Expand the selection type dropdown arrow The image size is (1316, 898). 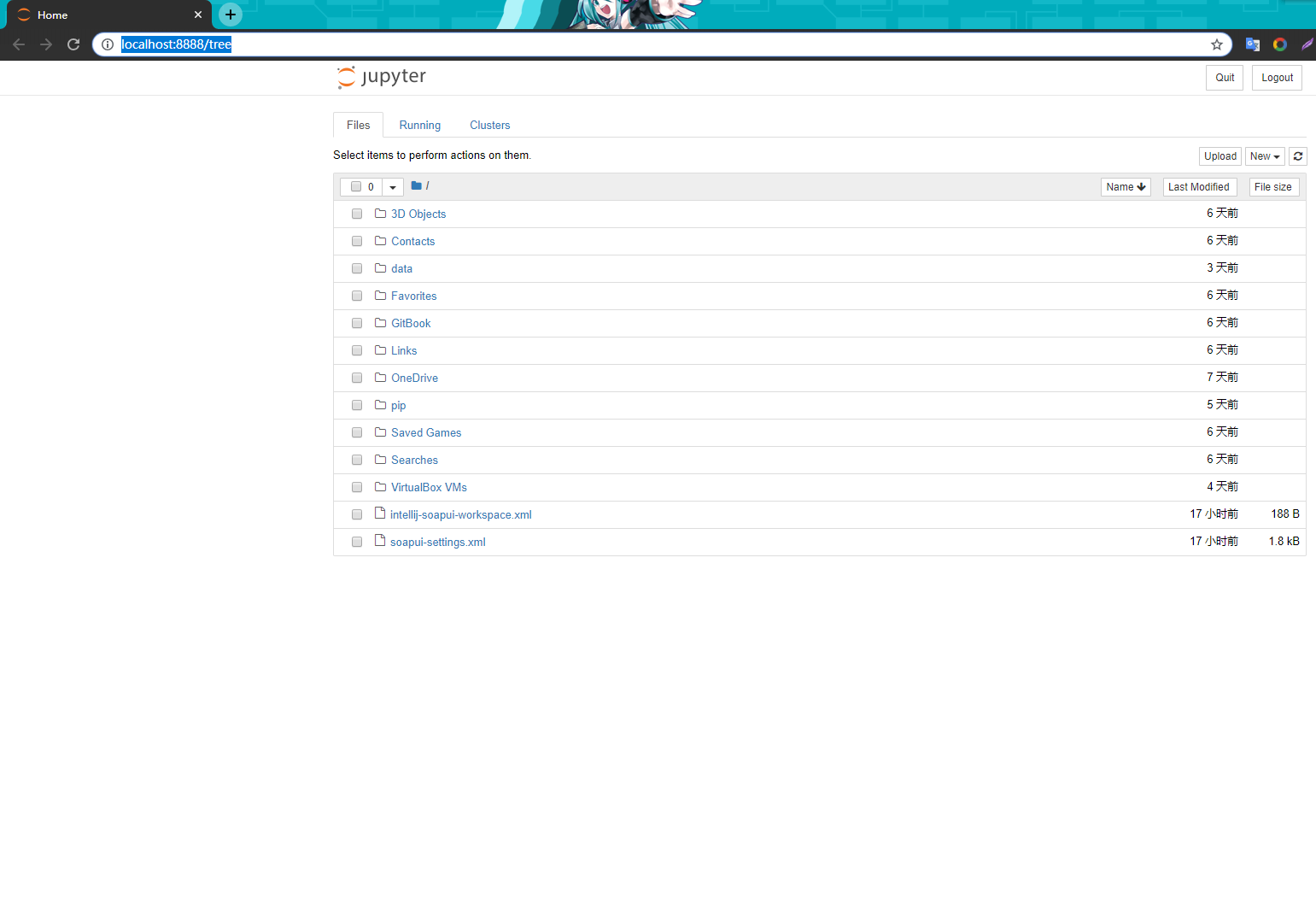click(x=393, y=187)
